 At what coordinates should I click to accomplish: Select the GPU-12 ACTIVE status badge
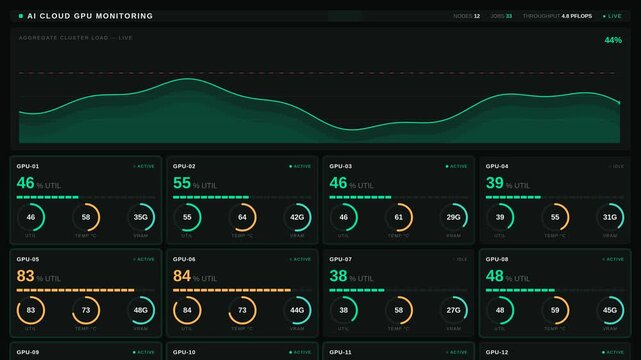(x=613, y=352)
